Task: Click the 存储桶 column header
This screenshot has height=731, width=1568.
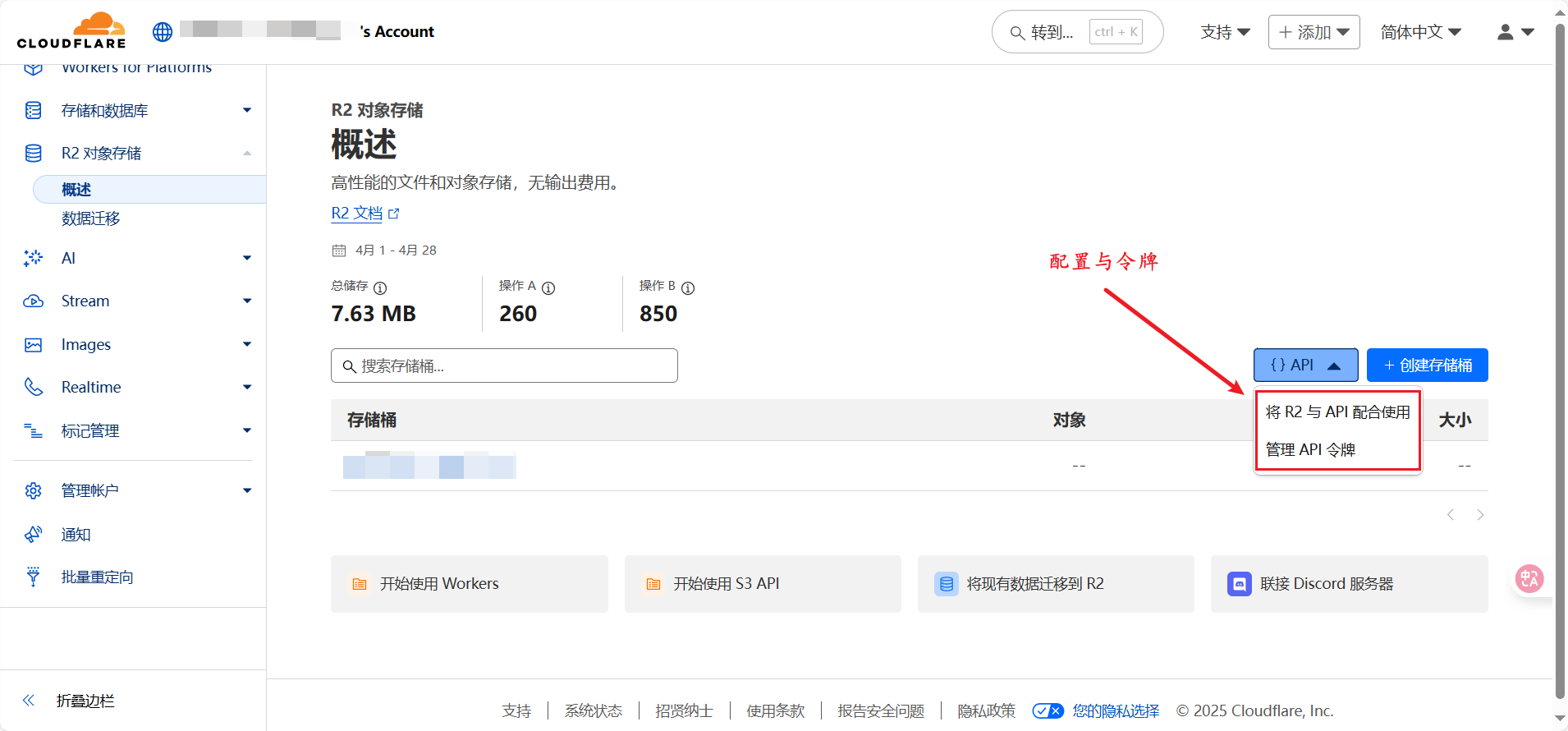Action: [371, 420]
